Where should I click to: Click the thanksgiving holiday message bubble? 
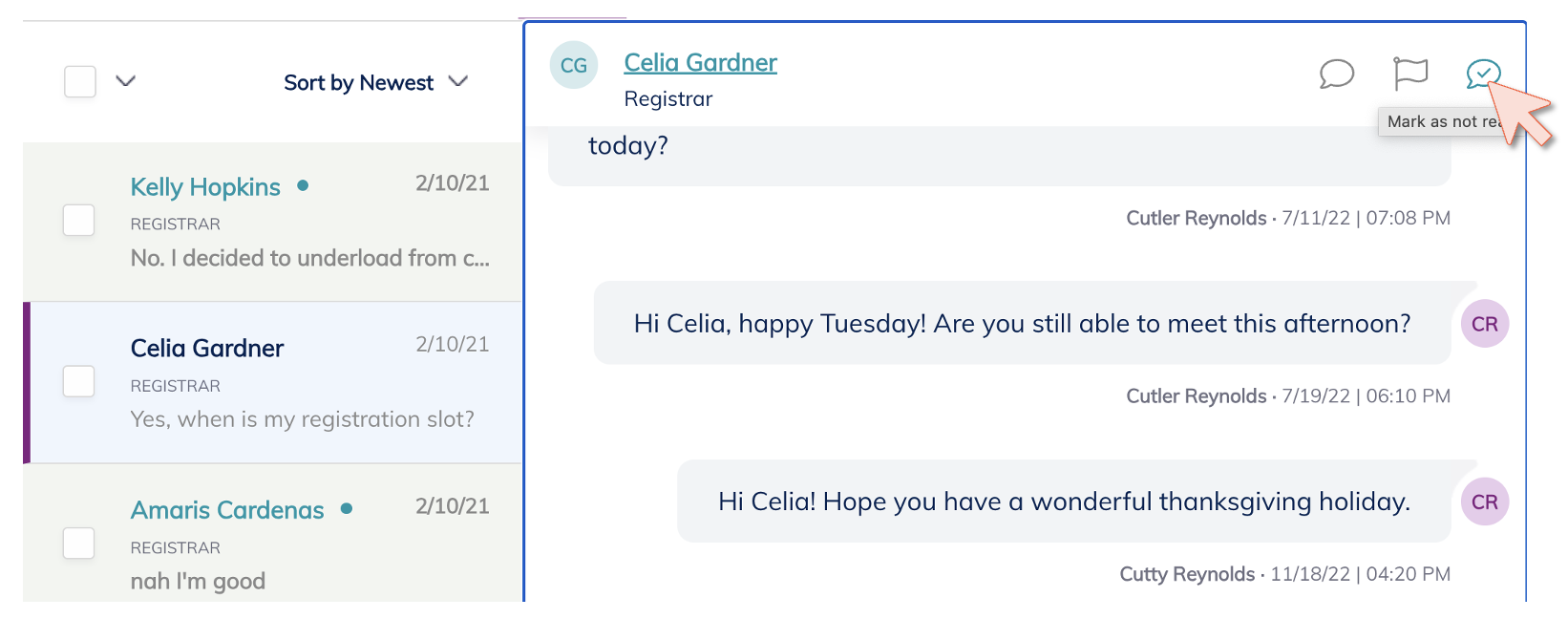point(1064,502)
